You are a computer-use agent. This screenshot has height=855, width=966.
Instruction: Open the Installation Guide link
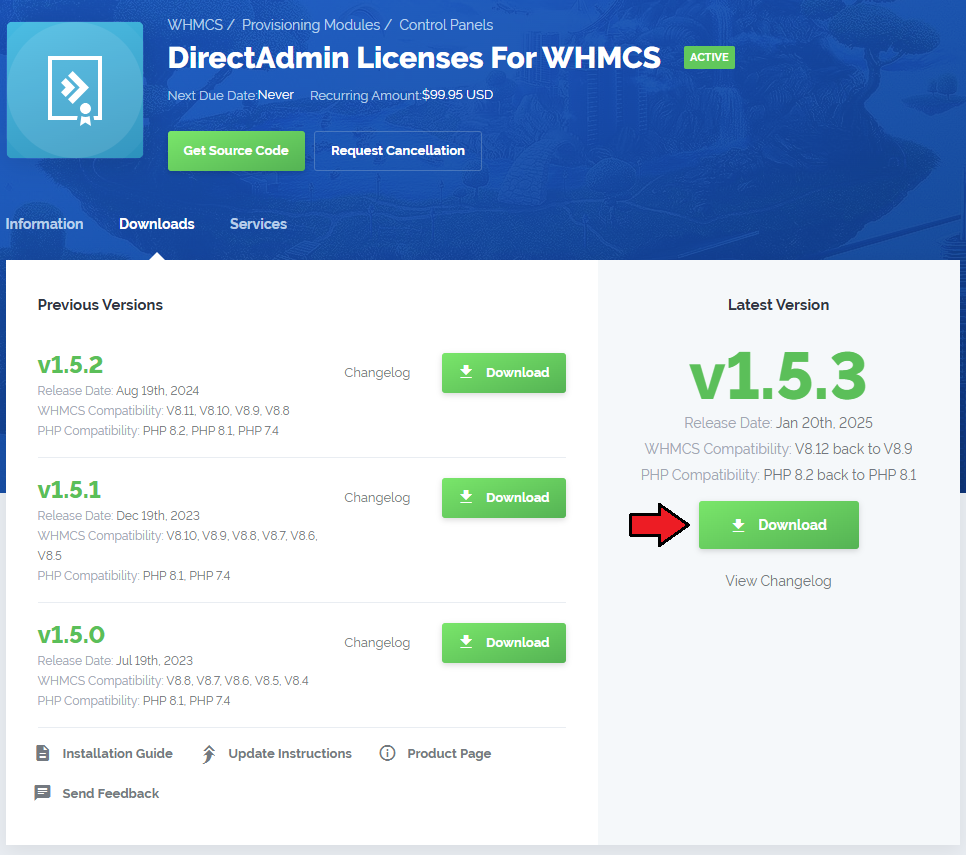[x=117, y=753]
